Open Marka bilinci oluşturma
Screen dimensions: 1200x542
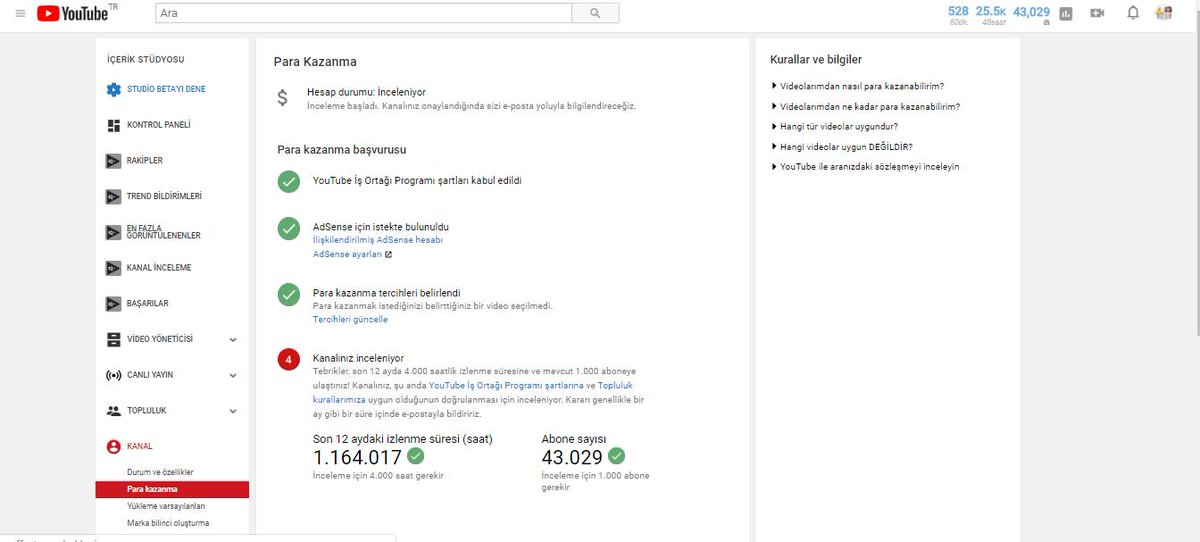click(x=168, y=523)
